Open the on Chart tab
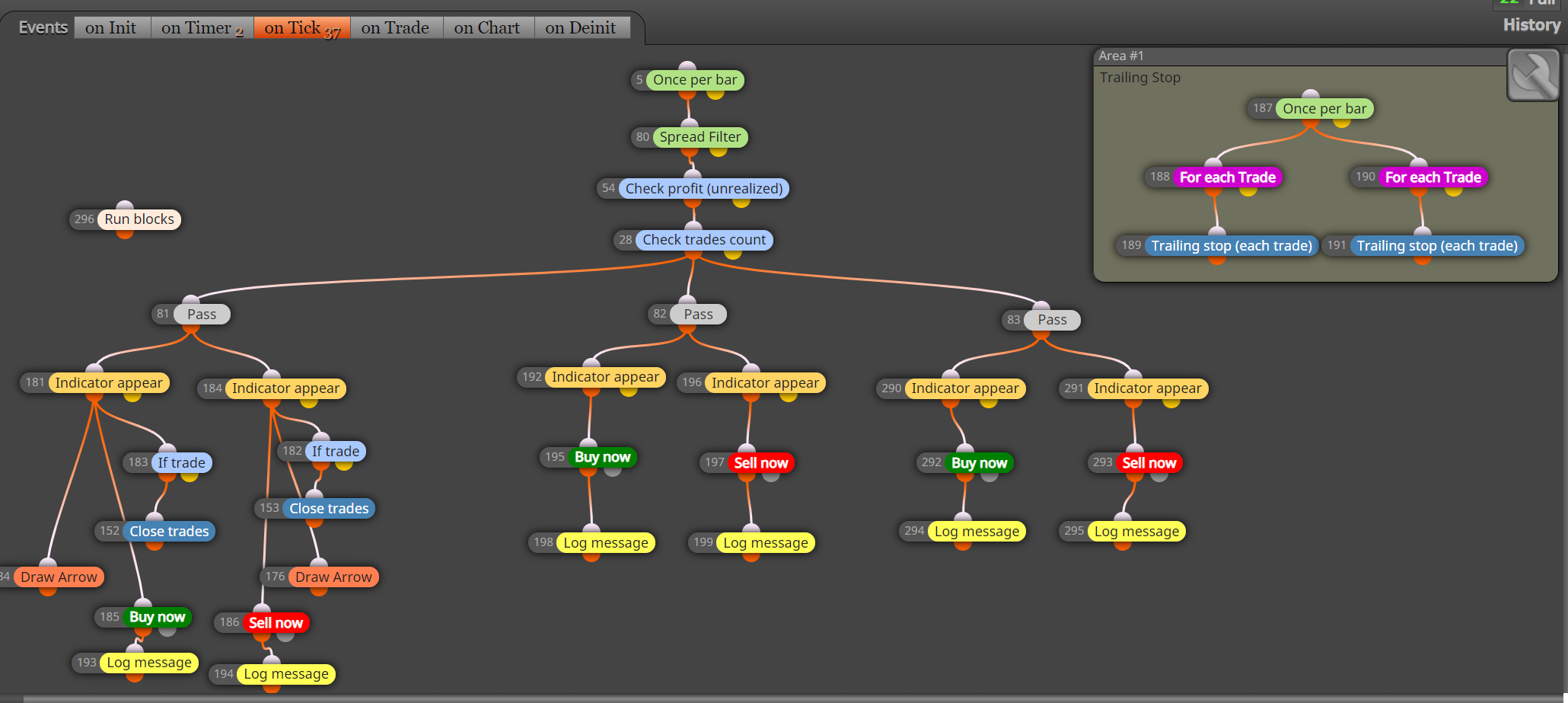The height and width of the screenshot is (703, 1568). [x=488, y=27]
